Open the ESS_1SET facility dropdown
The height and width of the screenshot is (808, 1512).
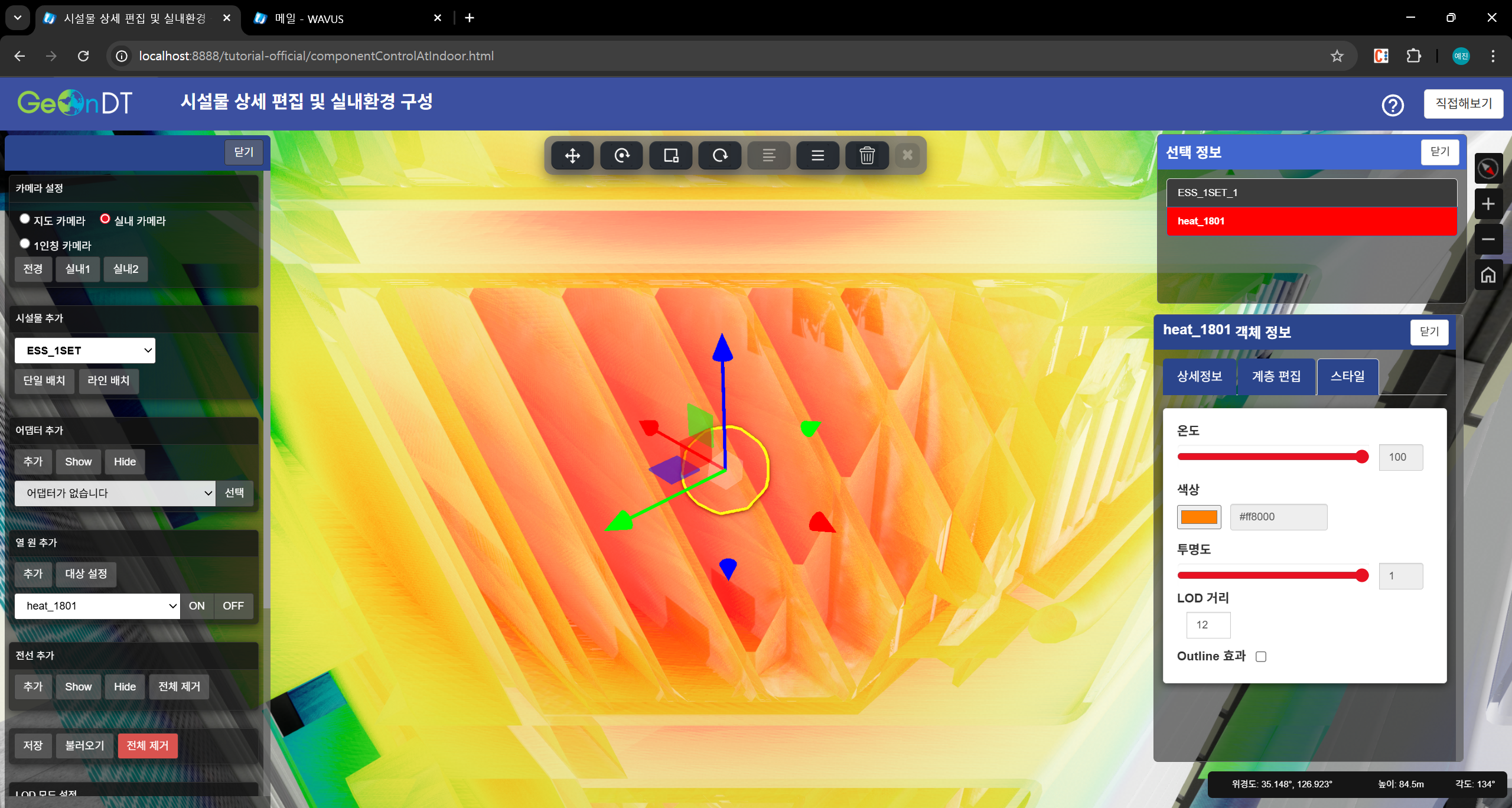click(85, 351)
